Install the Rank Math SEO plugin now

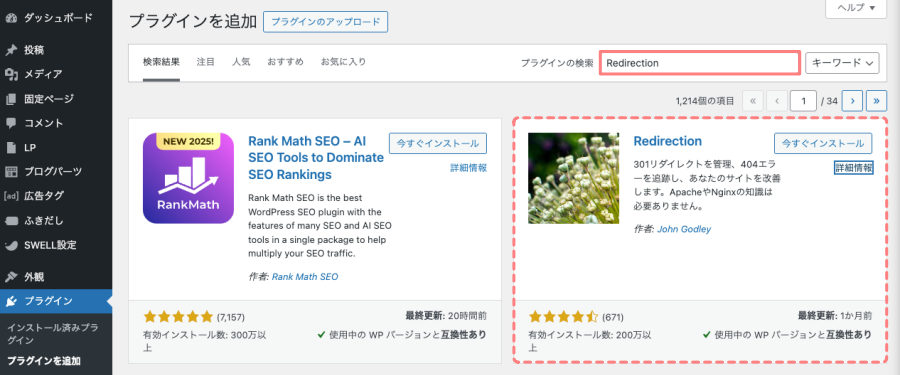pyautogui.click(x=438, y=143)
